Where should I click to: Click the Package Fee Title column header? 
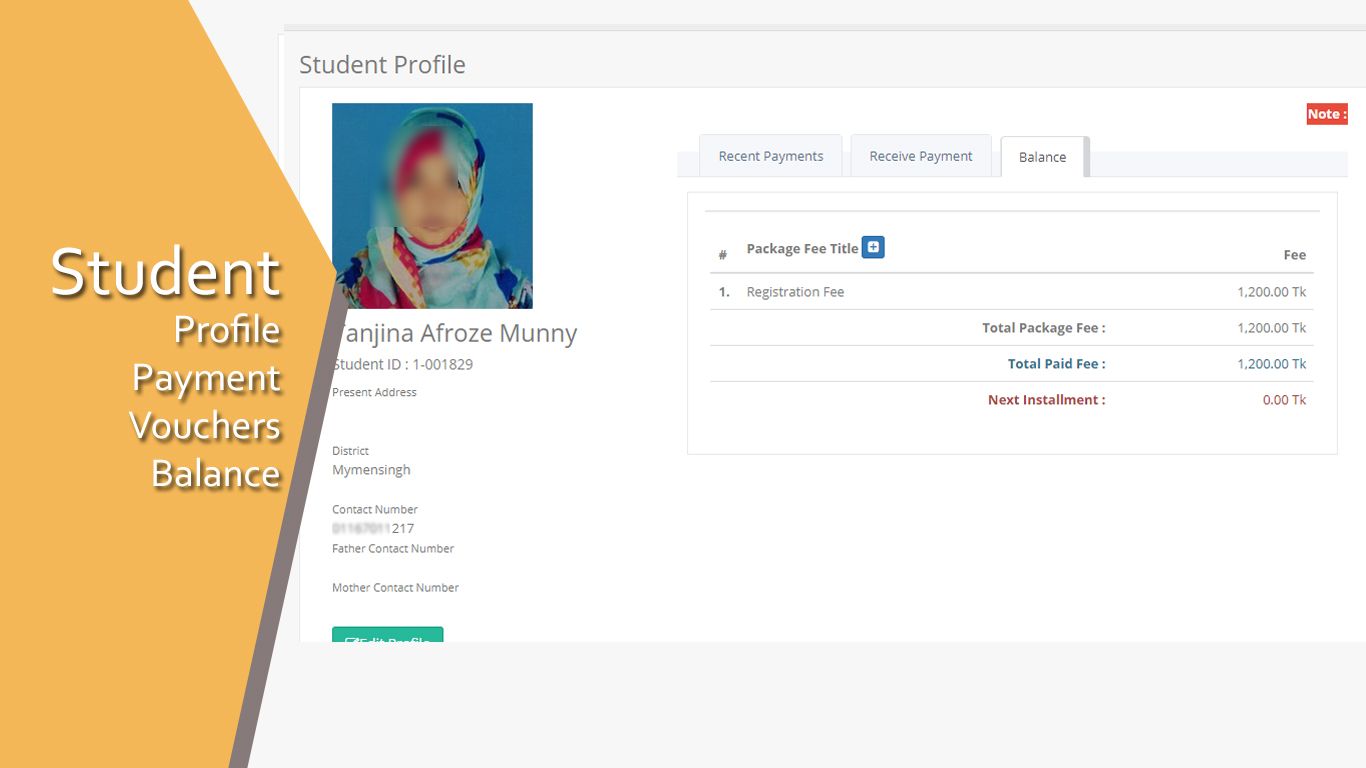click(x=802, y=249)
